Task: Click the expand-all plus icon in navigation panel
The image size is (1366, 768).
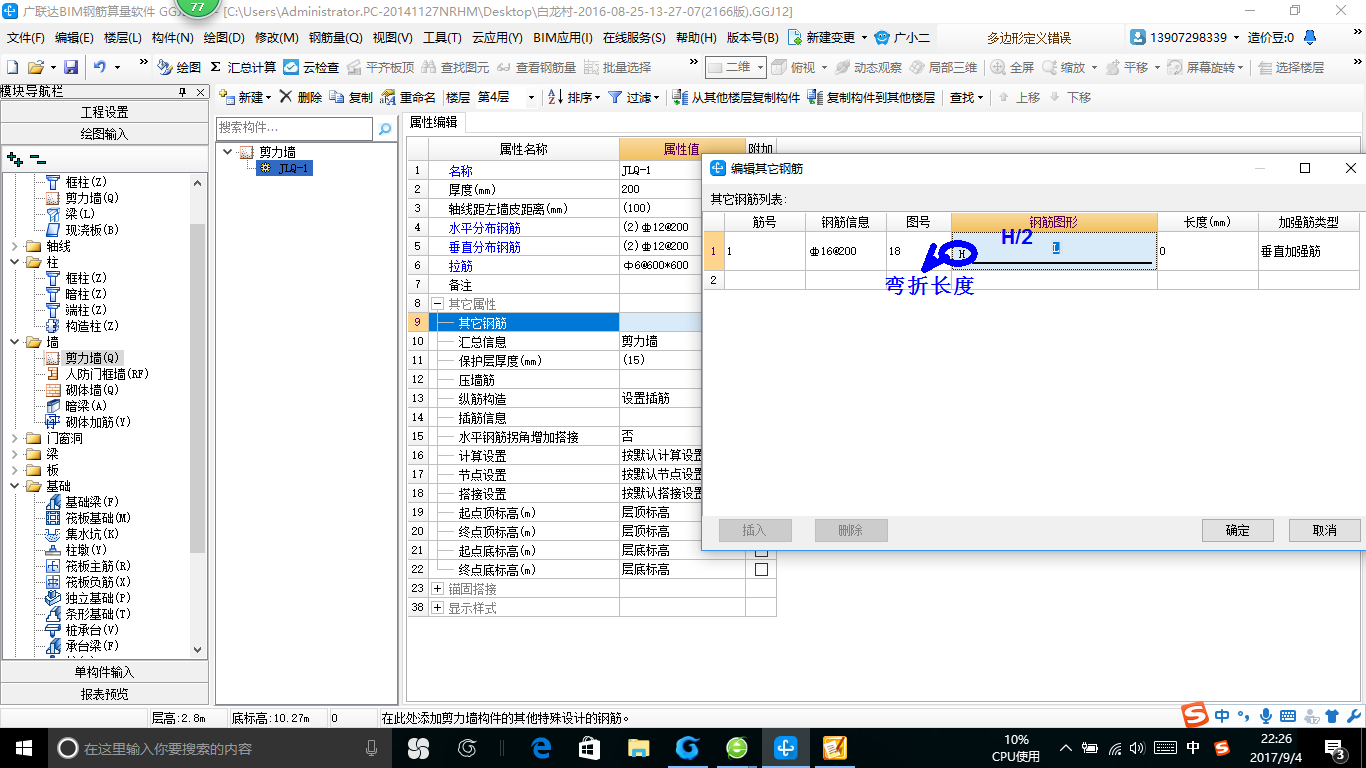Action: [x=14, y=159]
